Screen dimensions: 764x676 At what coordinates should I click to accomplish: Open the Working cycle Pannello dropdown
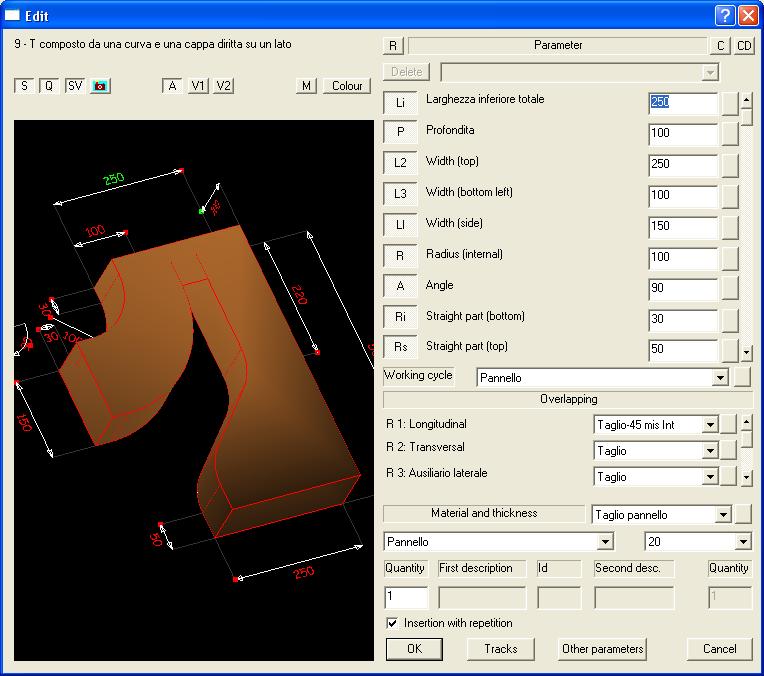coord(719,379)
